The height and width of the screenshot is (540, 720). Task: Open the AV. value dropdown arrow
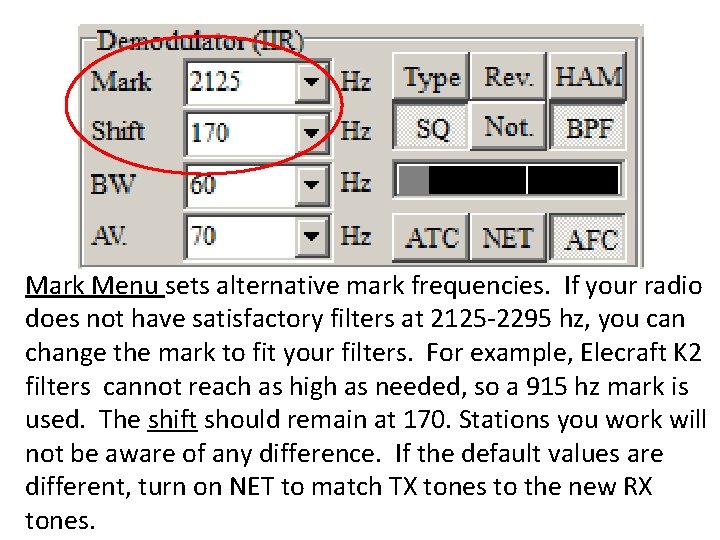312,236
